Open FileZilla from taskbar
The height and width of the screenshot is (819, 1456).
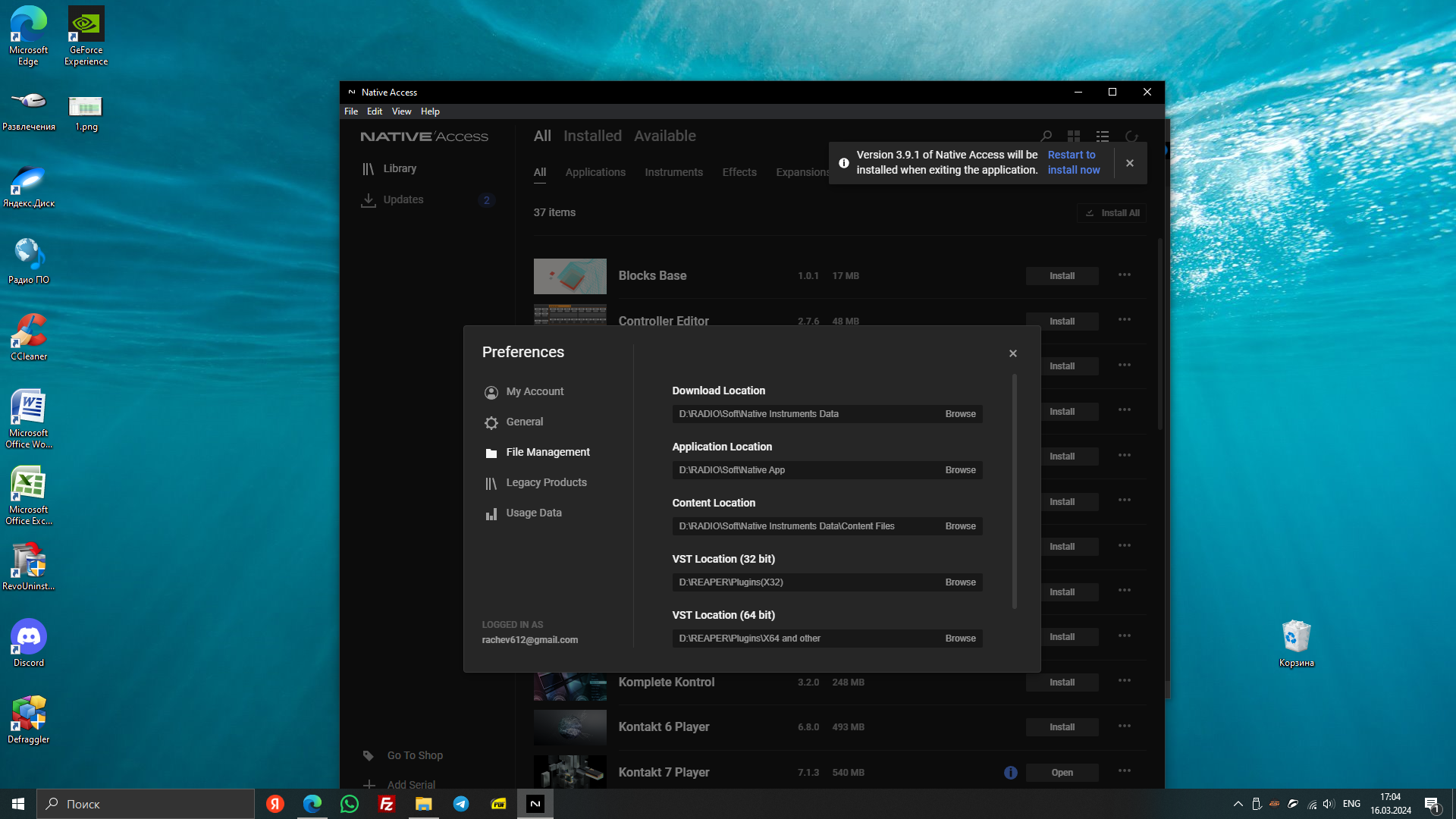[x=387, y=804]
